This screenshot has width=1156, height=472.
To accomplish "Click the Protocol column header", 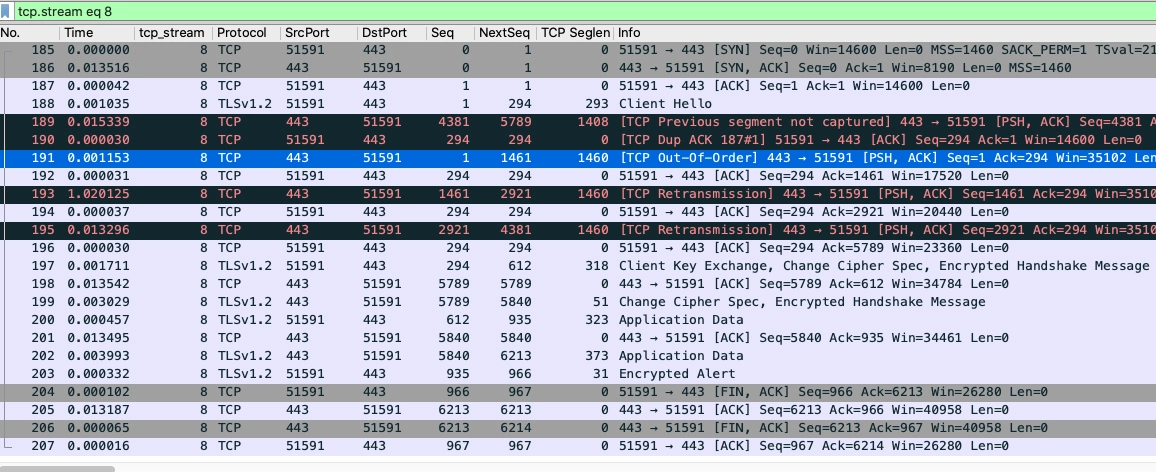I will [x=247, y=32].
